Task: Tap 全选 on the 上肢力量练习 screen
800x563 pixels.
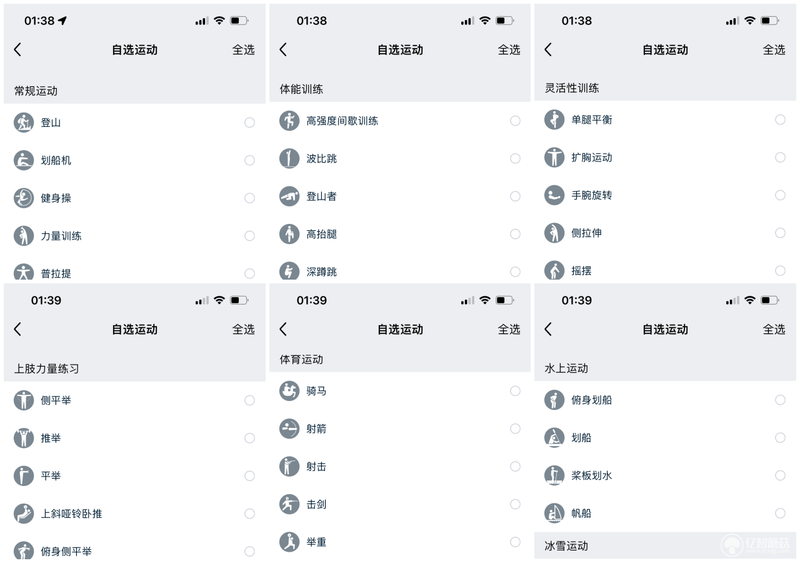Action: [243, 329]
